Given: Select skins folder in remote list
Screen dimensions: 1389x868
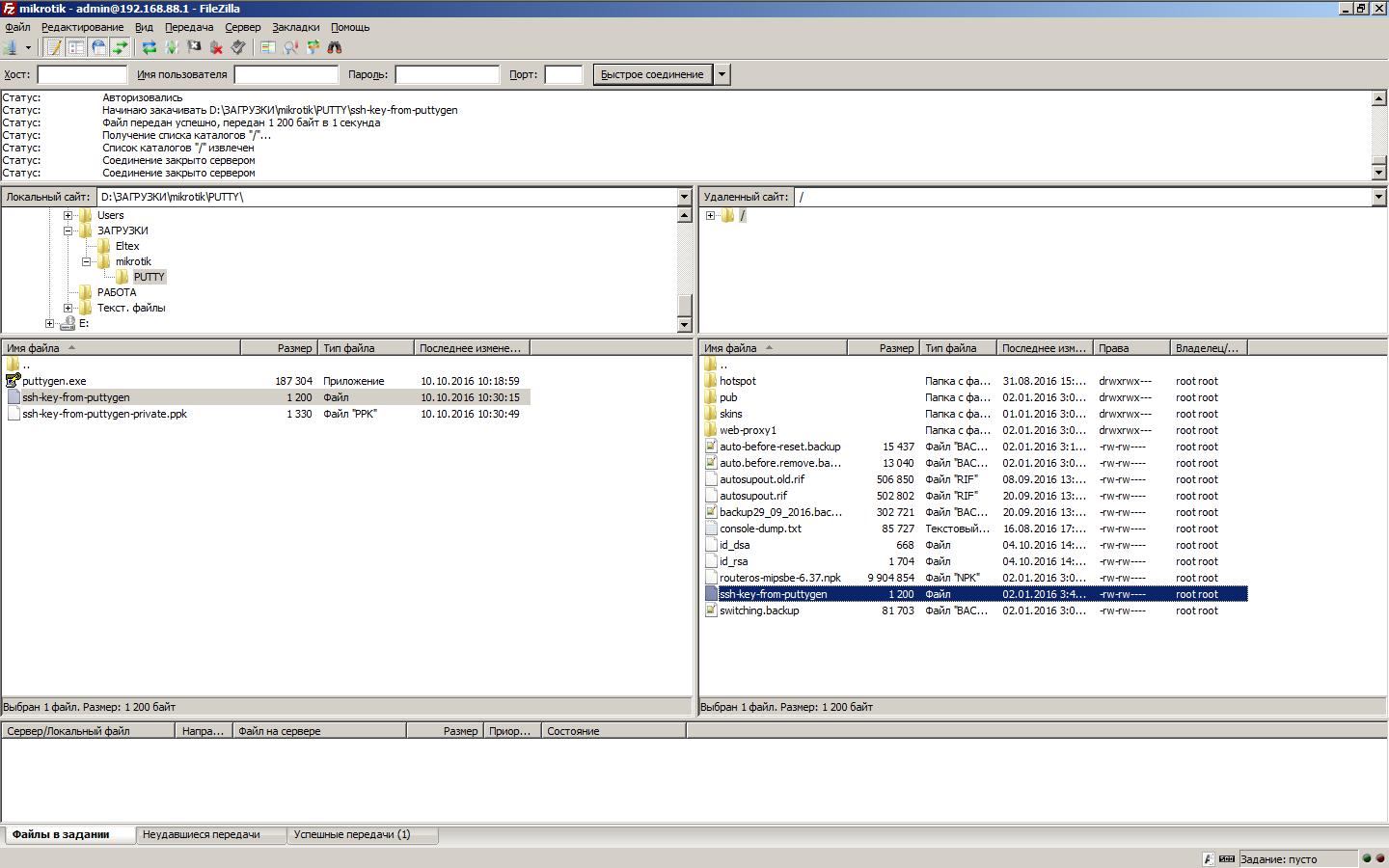Looking at the screenshot, I should click(731, 414).
